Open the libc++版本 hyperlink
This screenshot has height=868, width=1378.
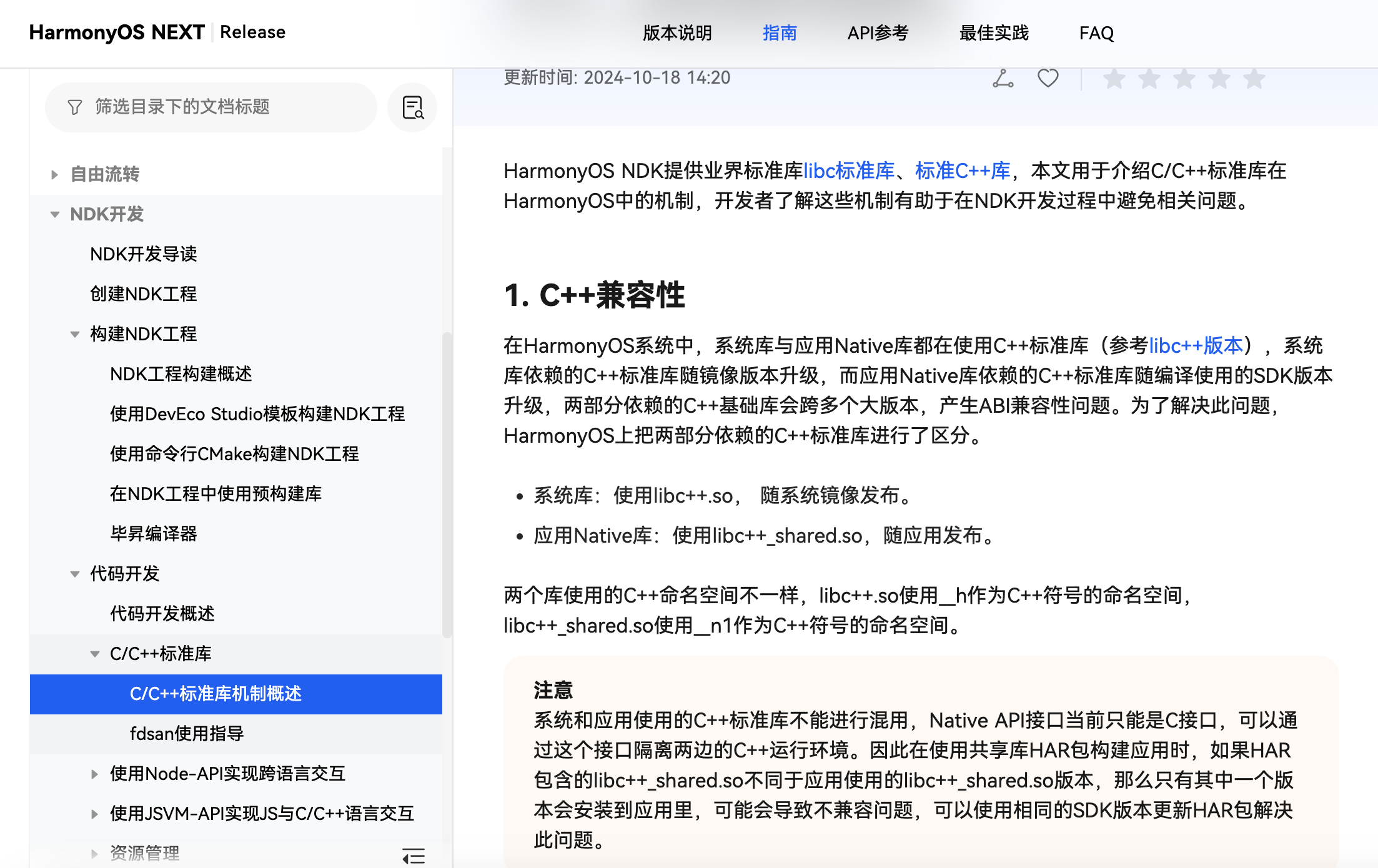click(x=1196, y=345)
